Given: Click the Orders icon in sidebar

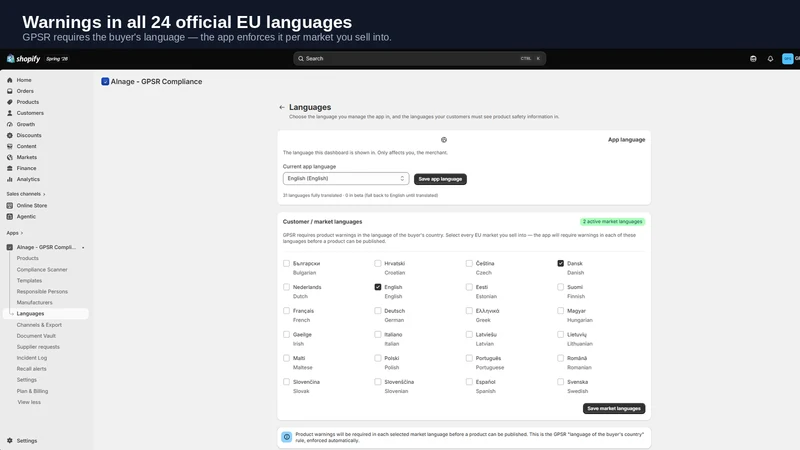Looking at the screenshot, I should click(x=10, y=91).
